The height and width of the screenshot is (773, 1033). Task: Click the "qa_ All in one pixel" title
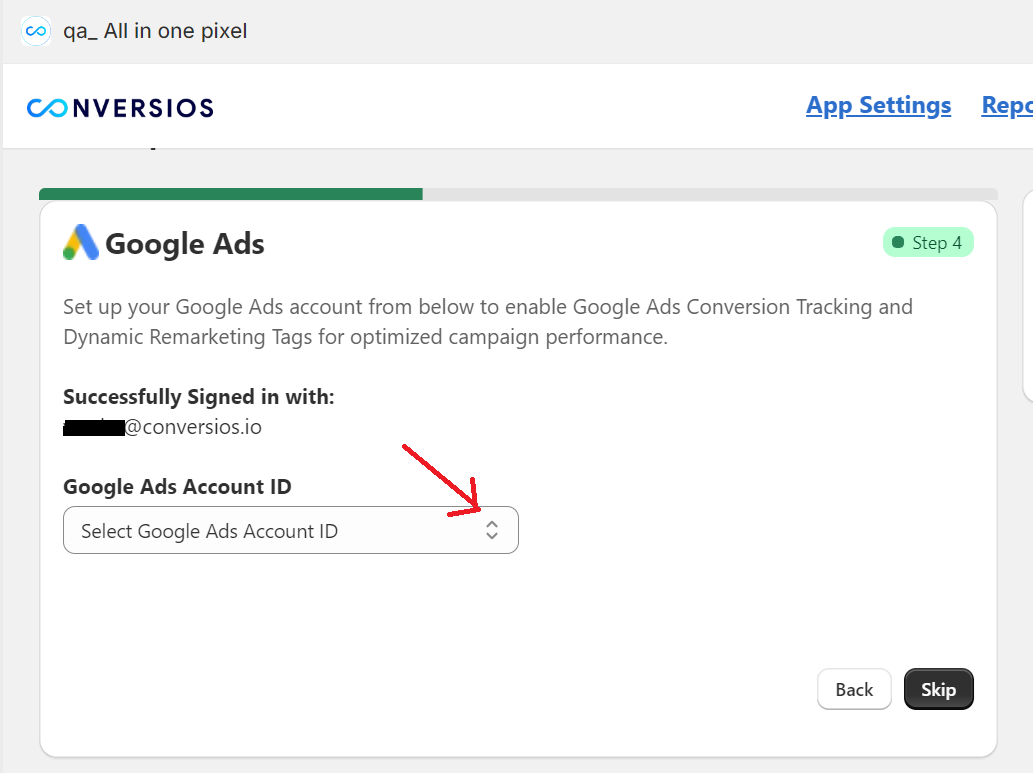point(155,31)
